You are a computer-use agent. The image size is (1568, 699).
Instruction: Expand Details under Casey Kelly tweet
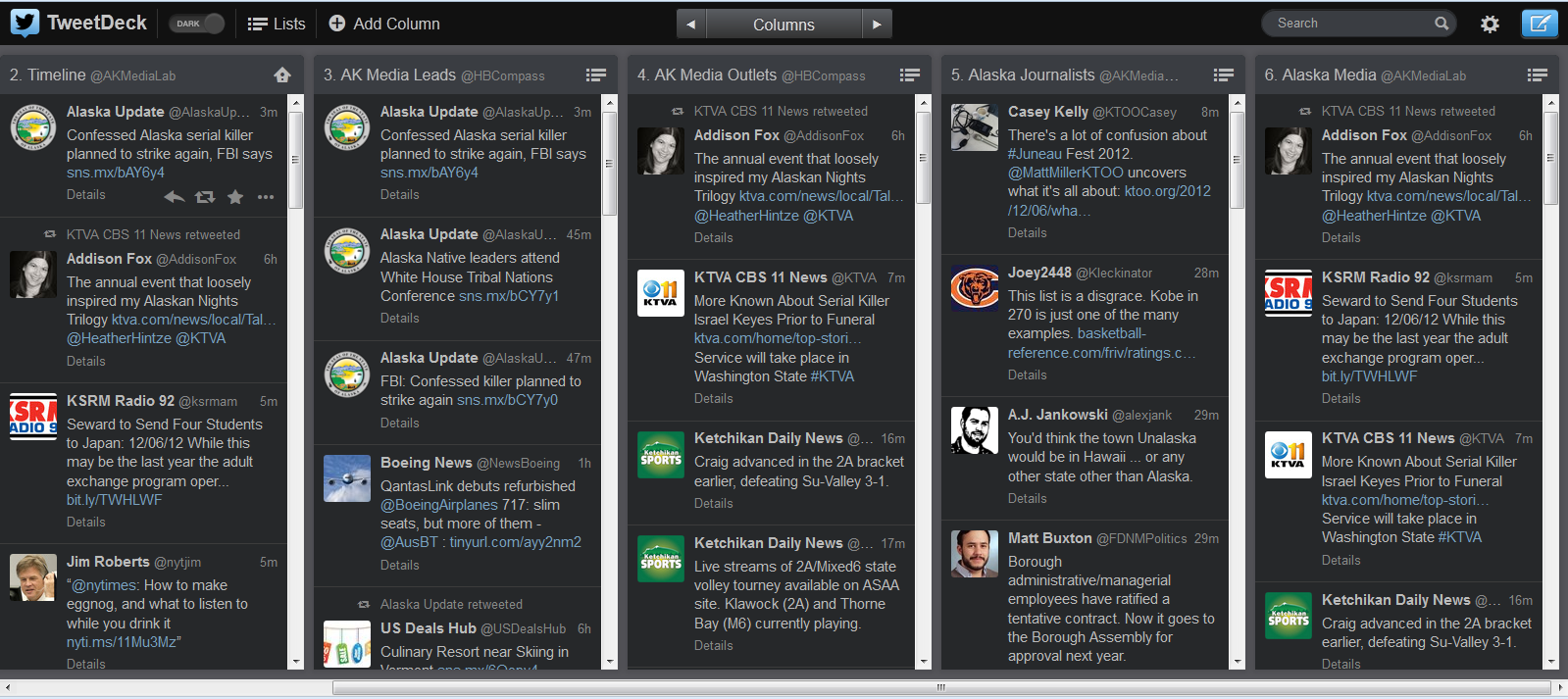(x=1028, y=232)
